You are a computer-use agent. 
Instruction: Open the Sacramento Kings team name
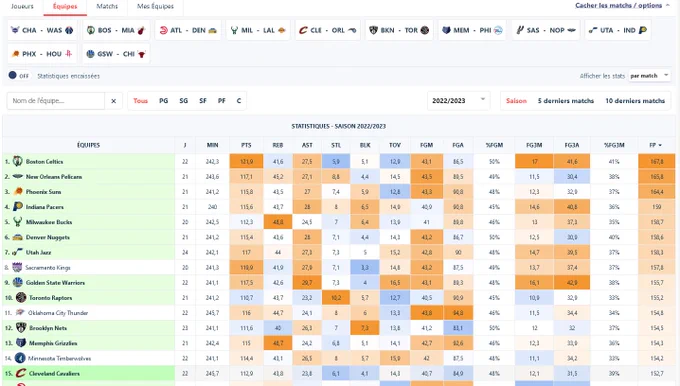click(x=48, y=268)
